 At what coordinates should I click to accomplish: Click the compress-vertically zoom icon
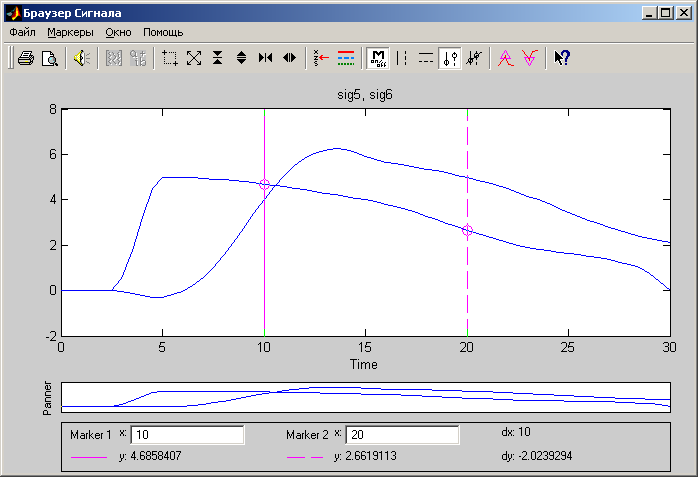[x=217, y=58]
